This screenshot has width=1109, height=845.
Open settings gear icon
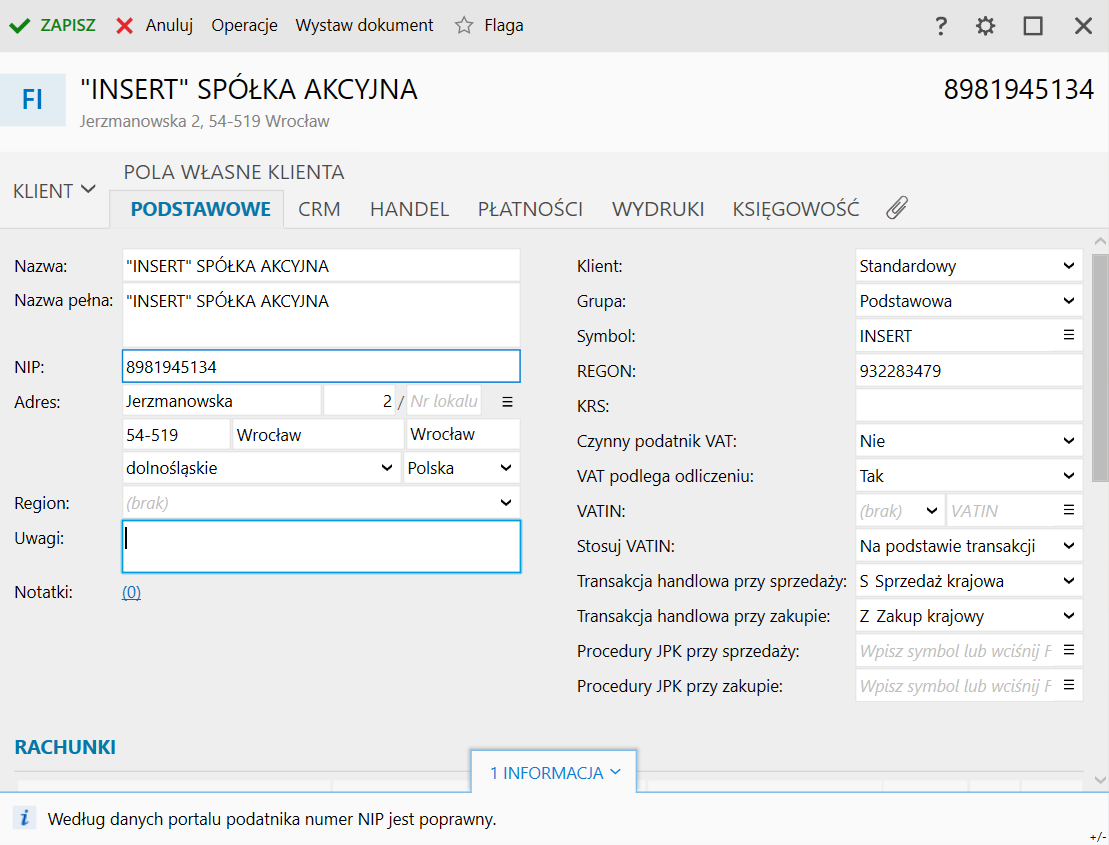[x=986, y=26]
